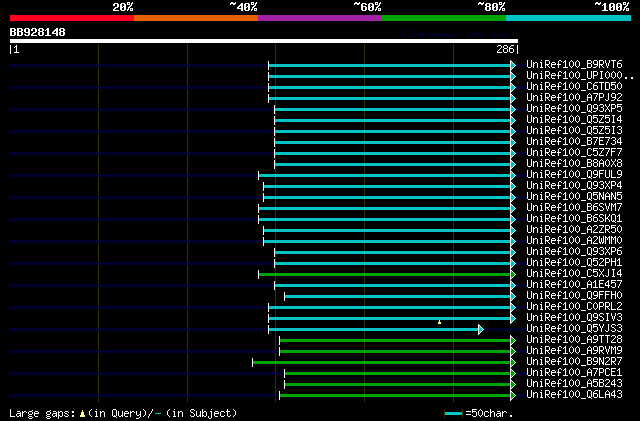This screenshot has width=640, height=421.
Task: Open the UniRef100_B9RVT6 hit label
Action: 574,65
